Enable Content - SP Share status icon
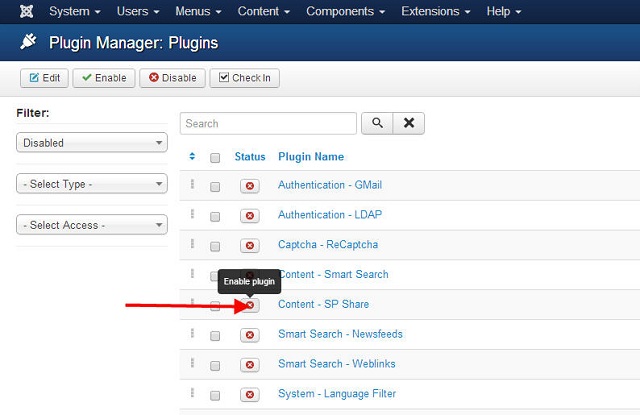The image size is (640, 415). point(250,305)
